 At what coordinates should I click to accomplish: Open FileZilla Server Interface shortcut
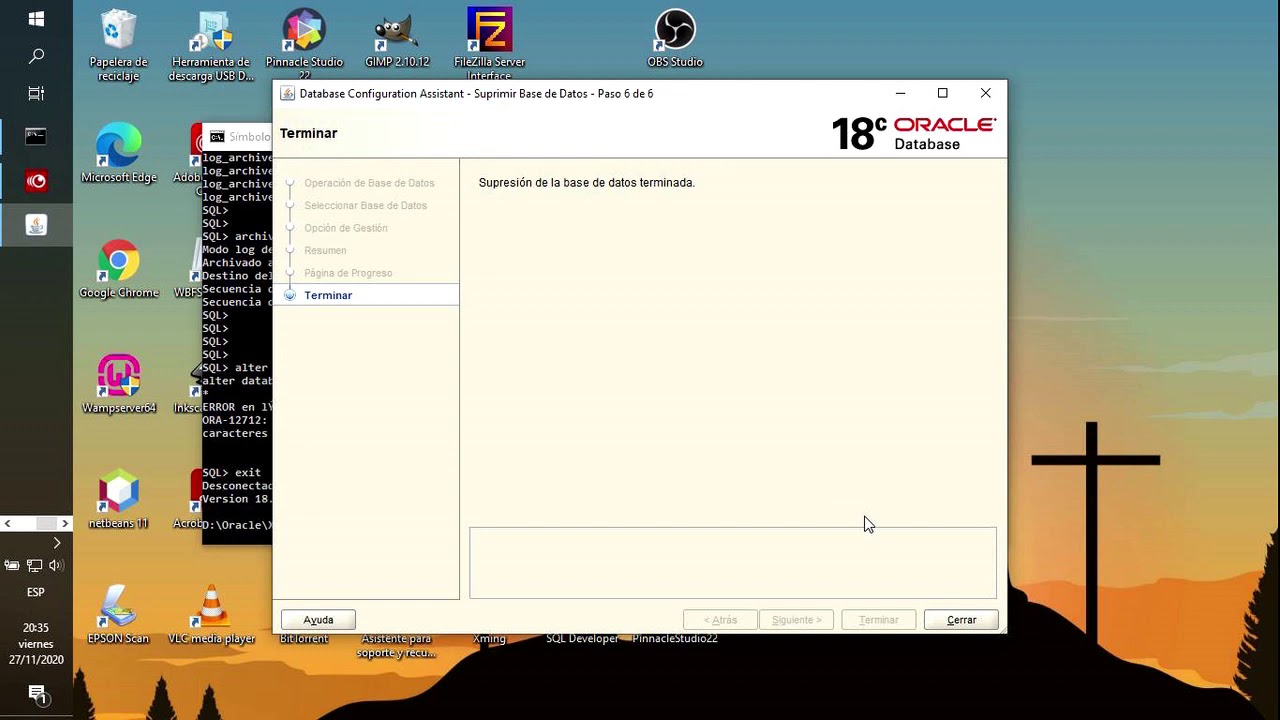pyautogui.click(x=490, y=46)
